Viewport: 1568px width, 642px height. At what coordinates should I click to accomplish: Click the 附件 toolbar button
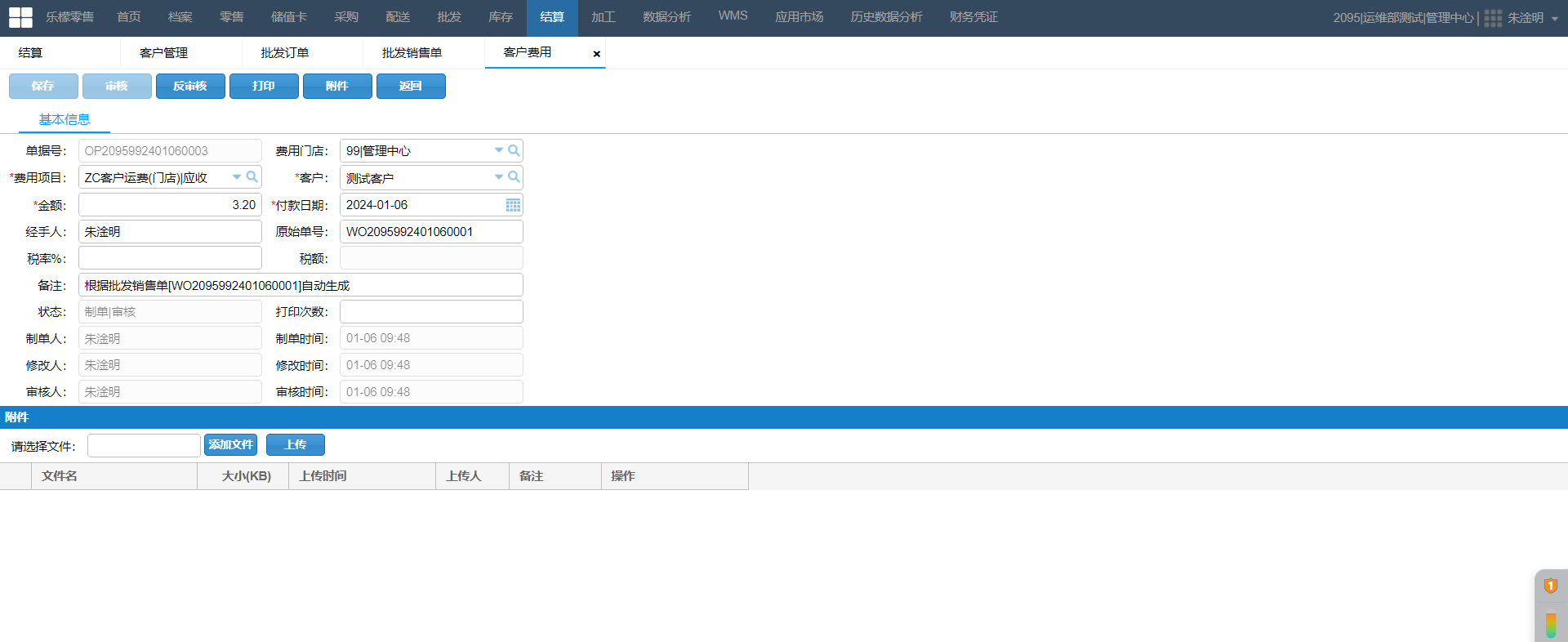(x=337, y=86)
